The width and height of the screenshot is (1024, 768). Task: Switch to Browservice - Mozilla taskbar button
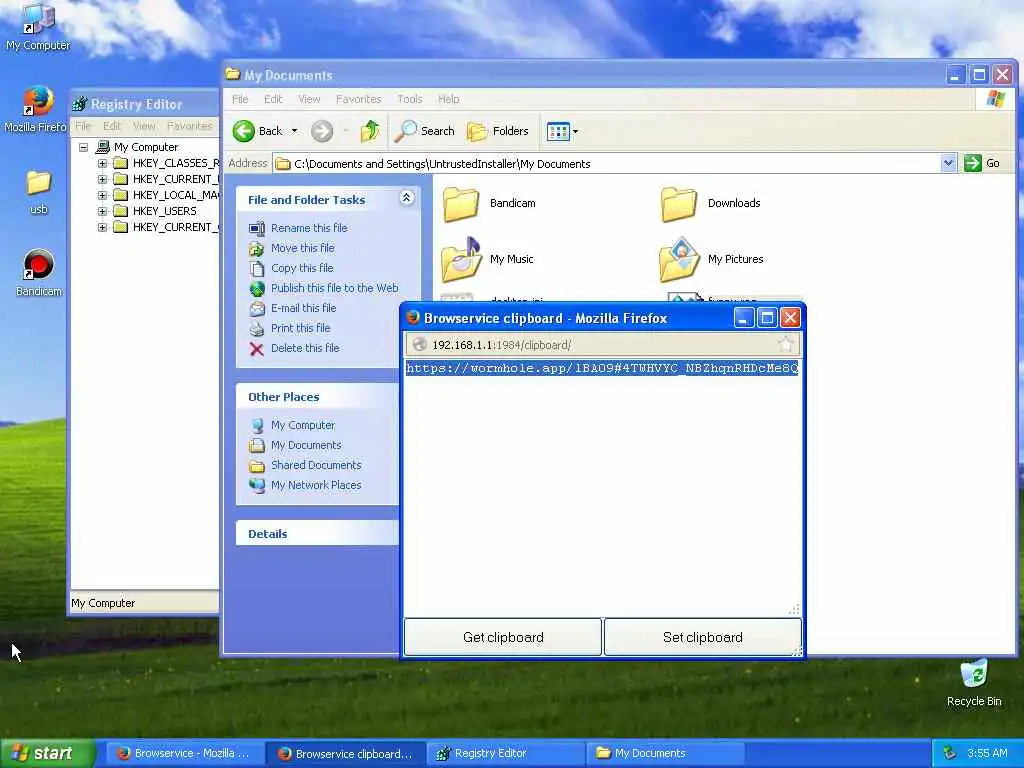click(x=184, y=754)
